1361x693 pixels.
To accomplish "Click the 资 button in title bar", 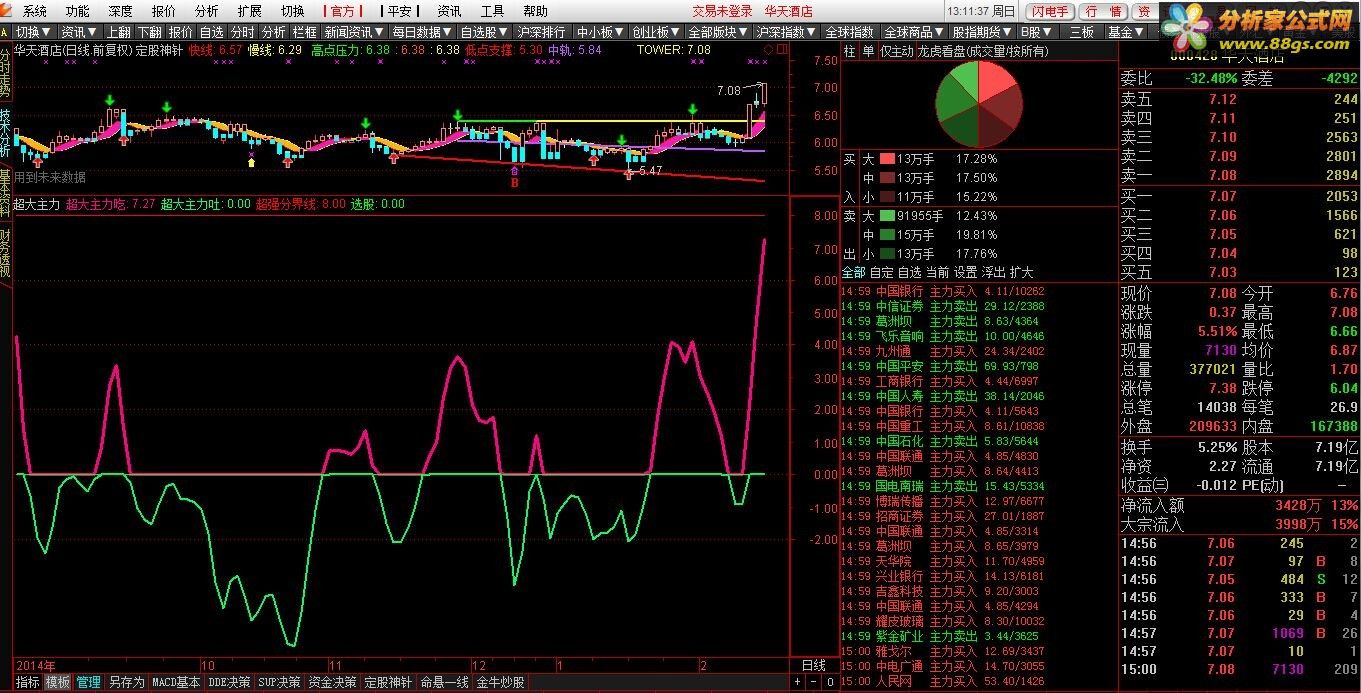I will (x=1143, y=11).
